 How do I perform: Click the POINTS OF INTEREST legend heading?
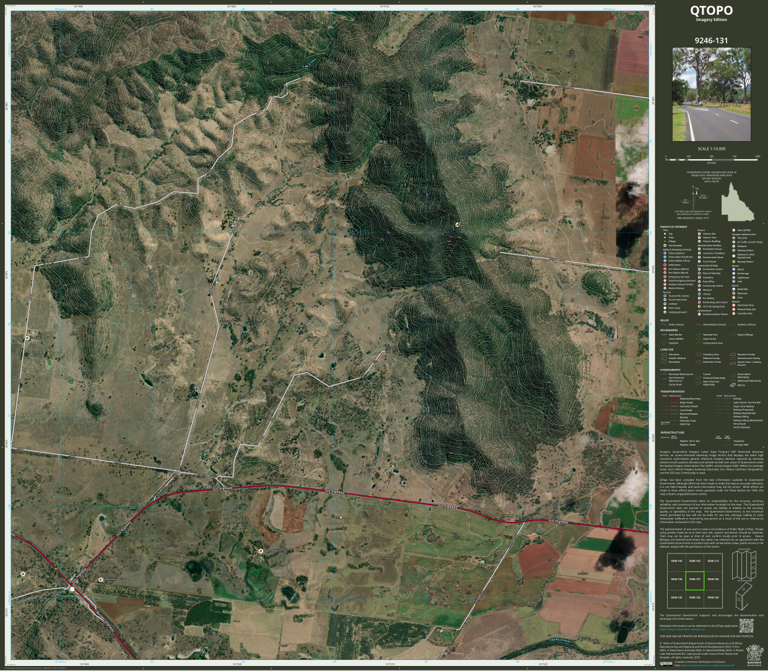pyautogui.click(x=673, y=227)
